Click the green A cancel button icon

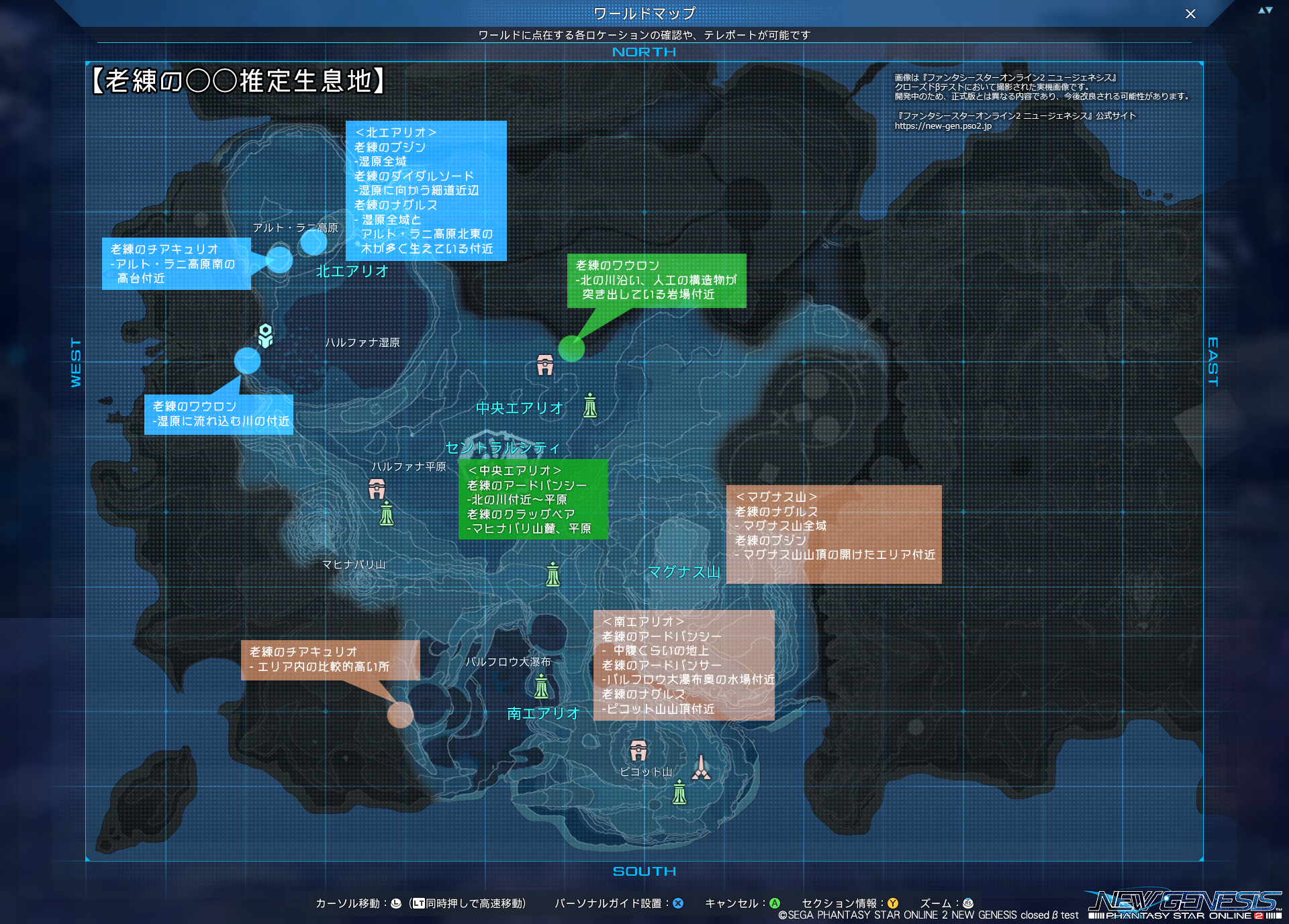tap(775, 903)
